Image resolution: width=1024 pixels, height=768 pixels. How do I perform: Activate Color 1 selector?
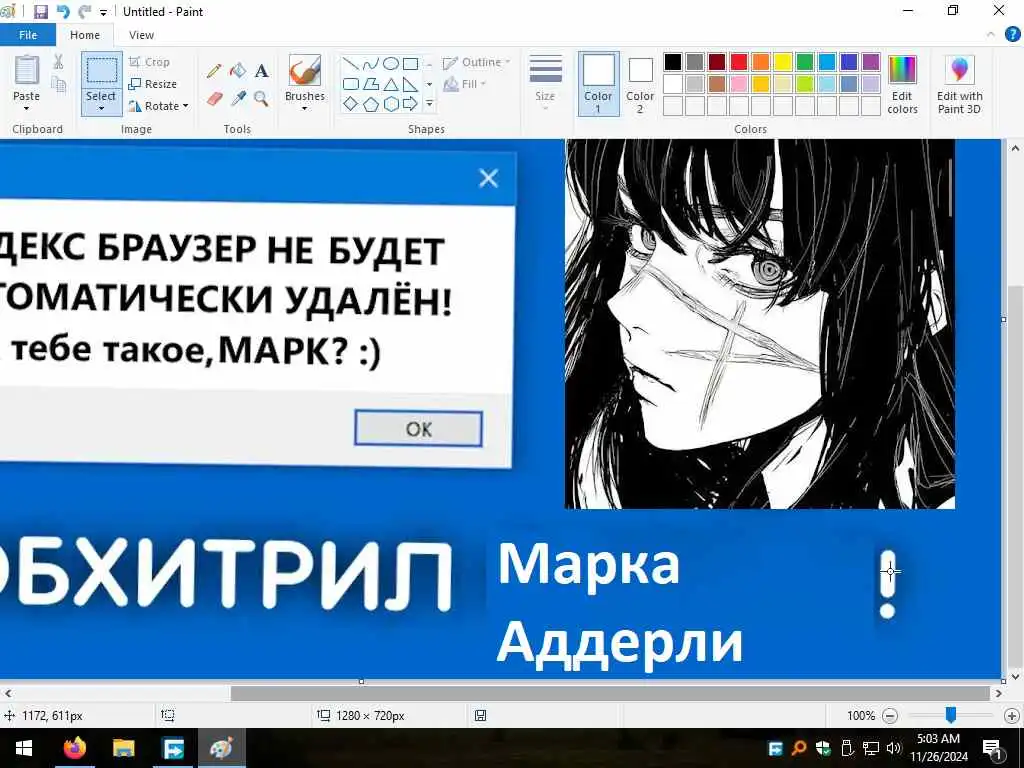tap(598, 84)
